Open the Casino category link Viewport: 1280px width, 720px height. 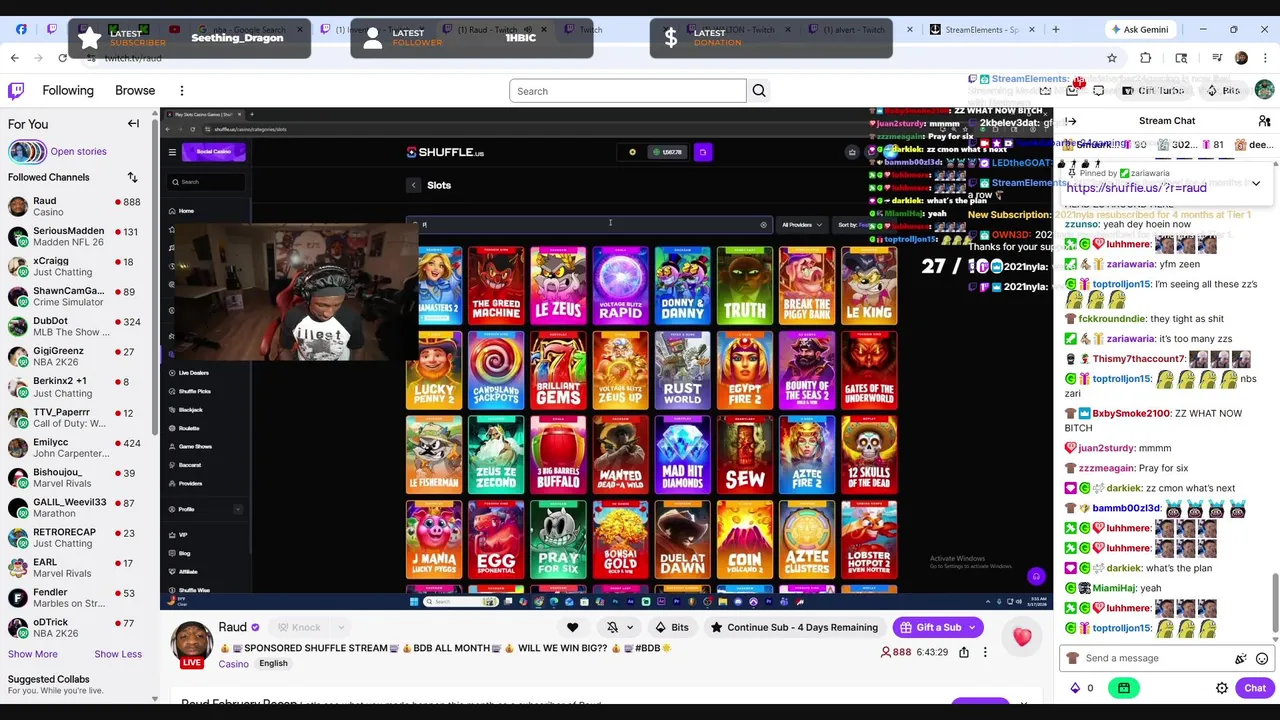pos(233,664)
